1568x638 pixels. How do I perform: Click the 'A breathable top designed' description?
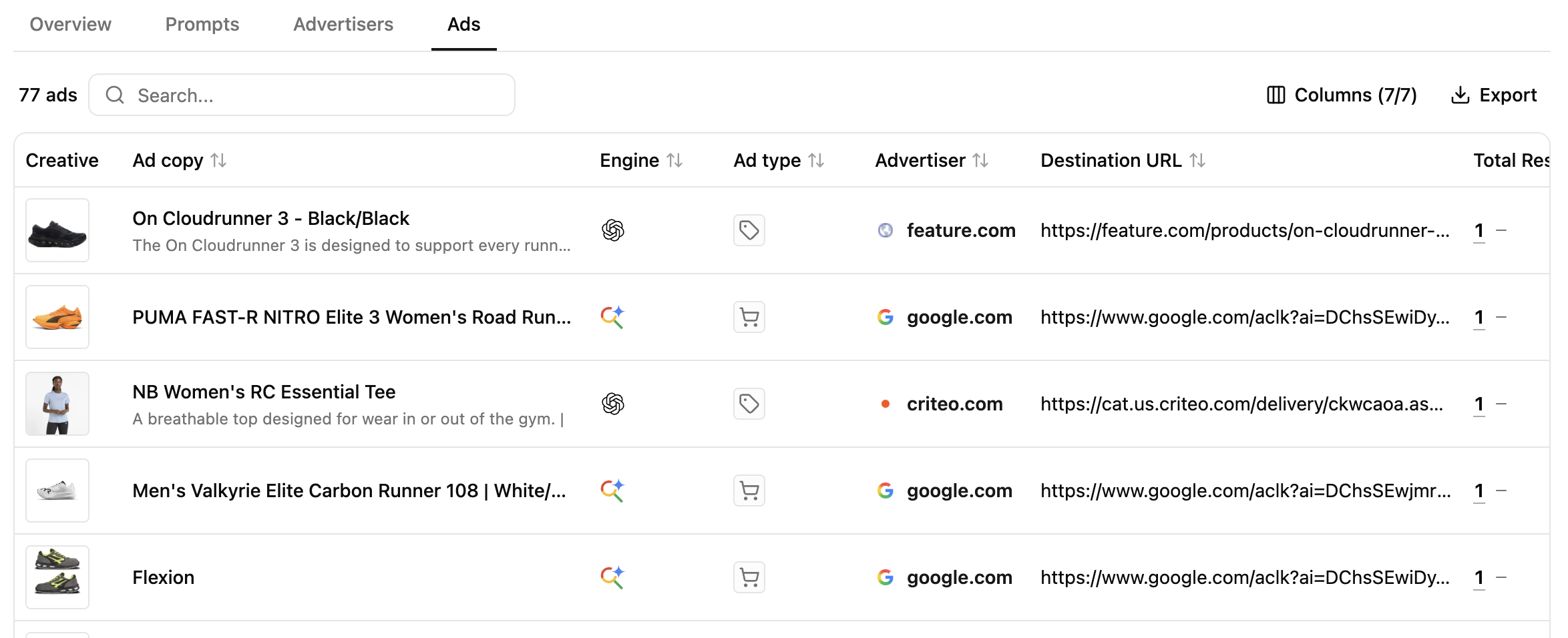coord(348,419)
